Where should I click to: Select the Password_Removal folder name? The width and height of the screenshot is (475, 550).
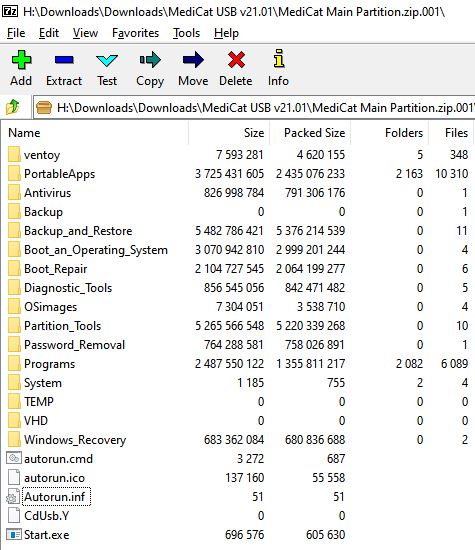(x=74, y=345)
